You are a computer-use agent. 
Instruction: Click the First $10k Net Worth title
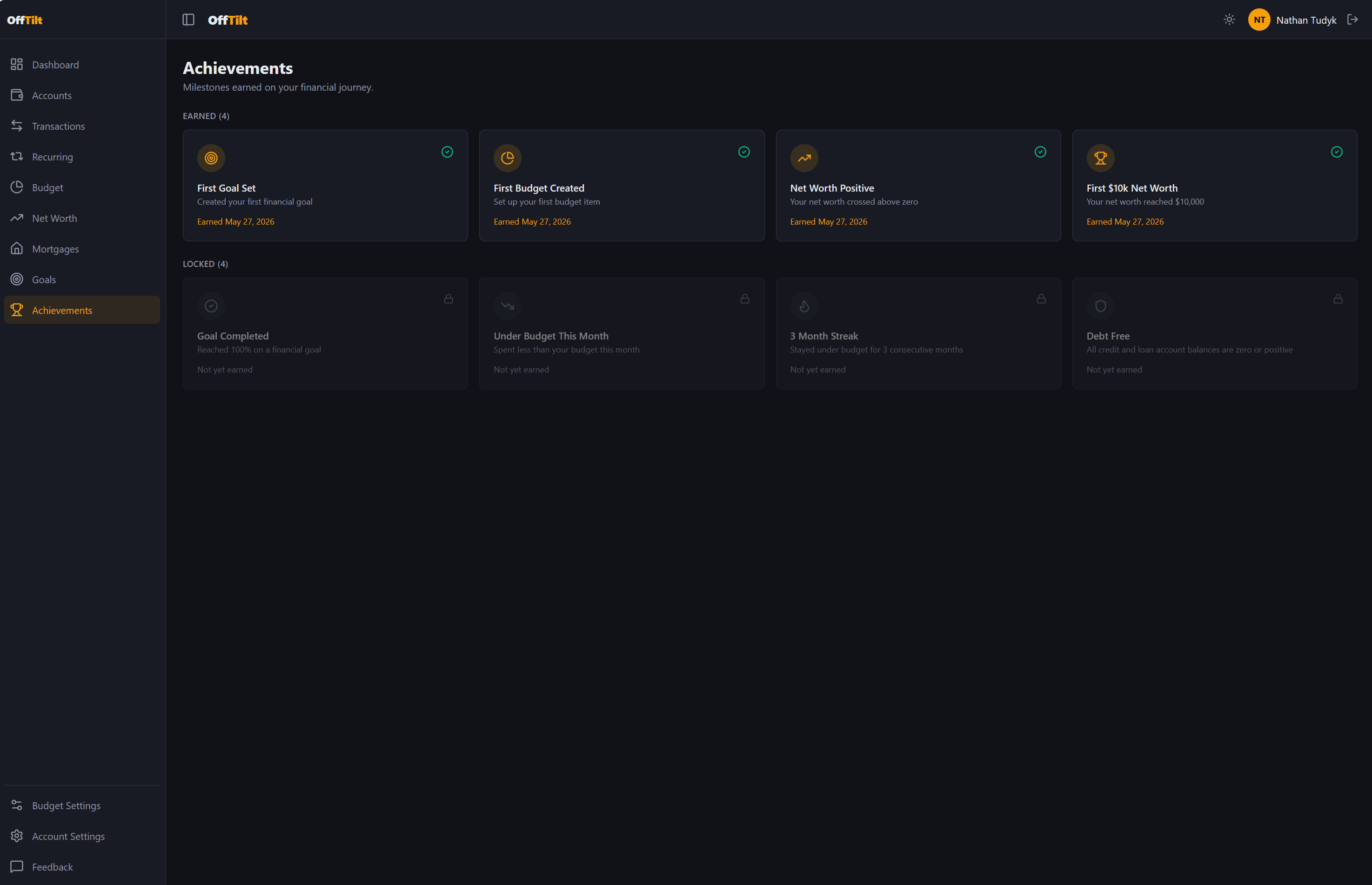tap(1132, 188)
